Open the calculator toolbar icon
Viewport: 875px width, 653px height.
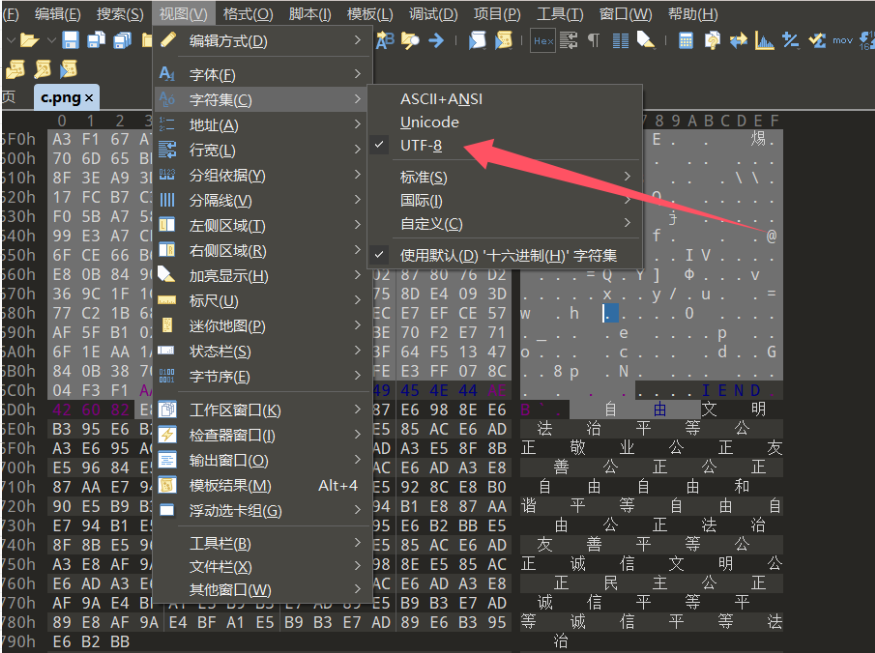point(686,40)
